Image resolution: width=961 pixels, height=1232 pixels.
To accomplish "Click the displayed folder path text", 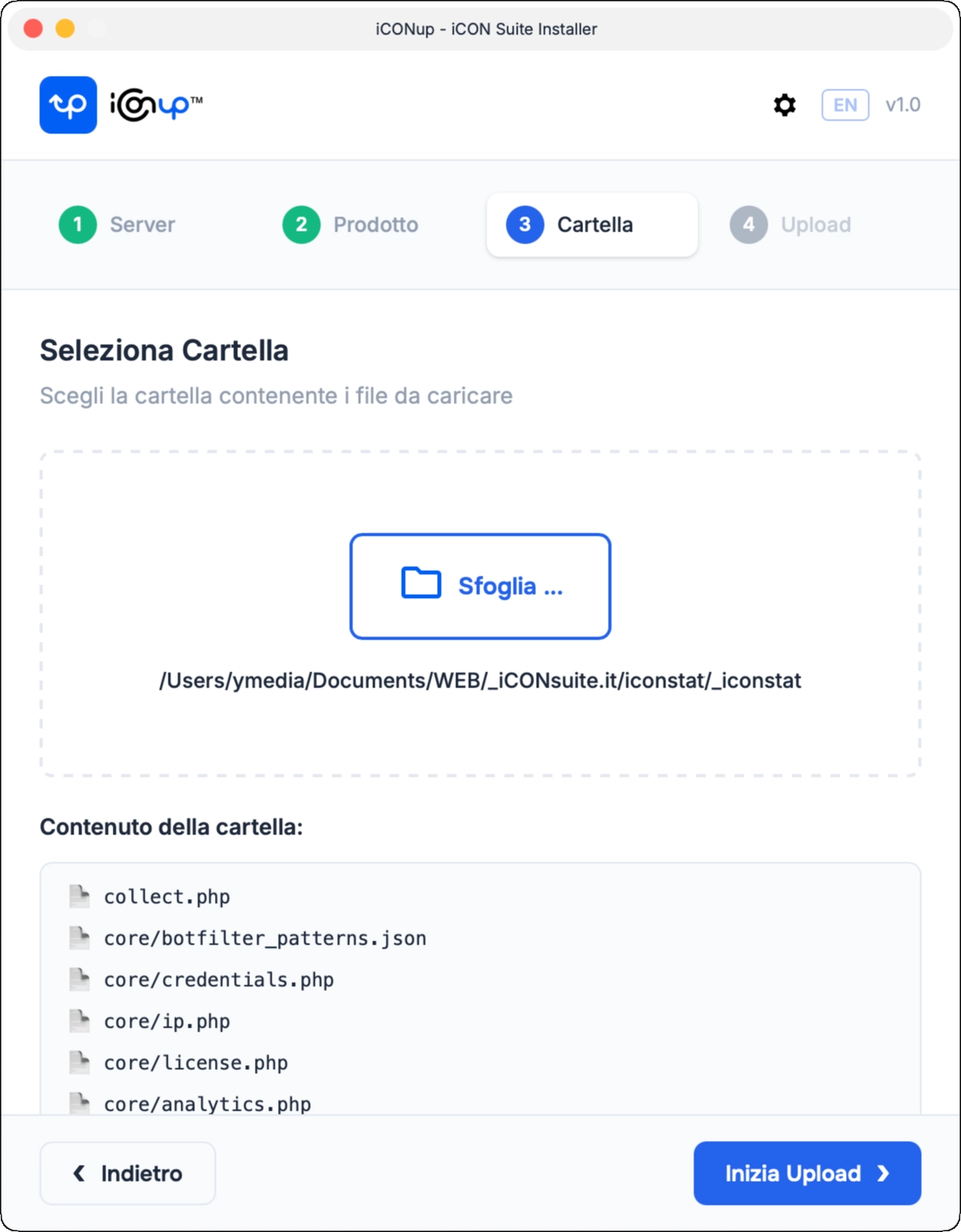I will coord(480,681).
